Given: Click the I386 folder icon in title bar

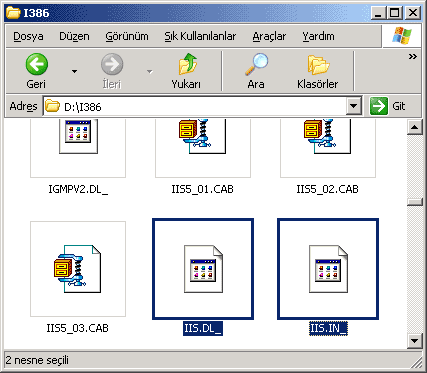Looking at the screenshot, I should pyautogui.click(x=13, y=13).
